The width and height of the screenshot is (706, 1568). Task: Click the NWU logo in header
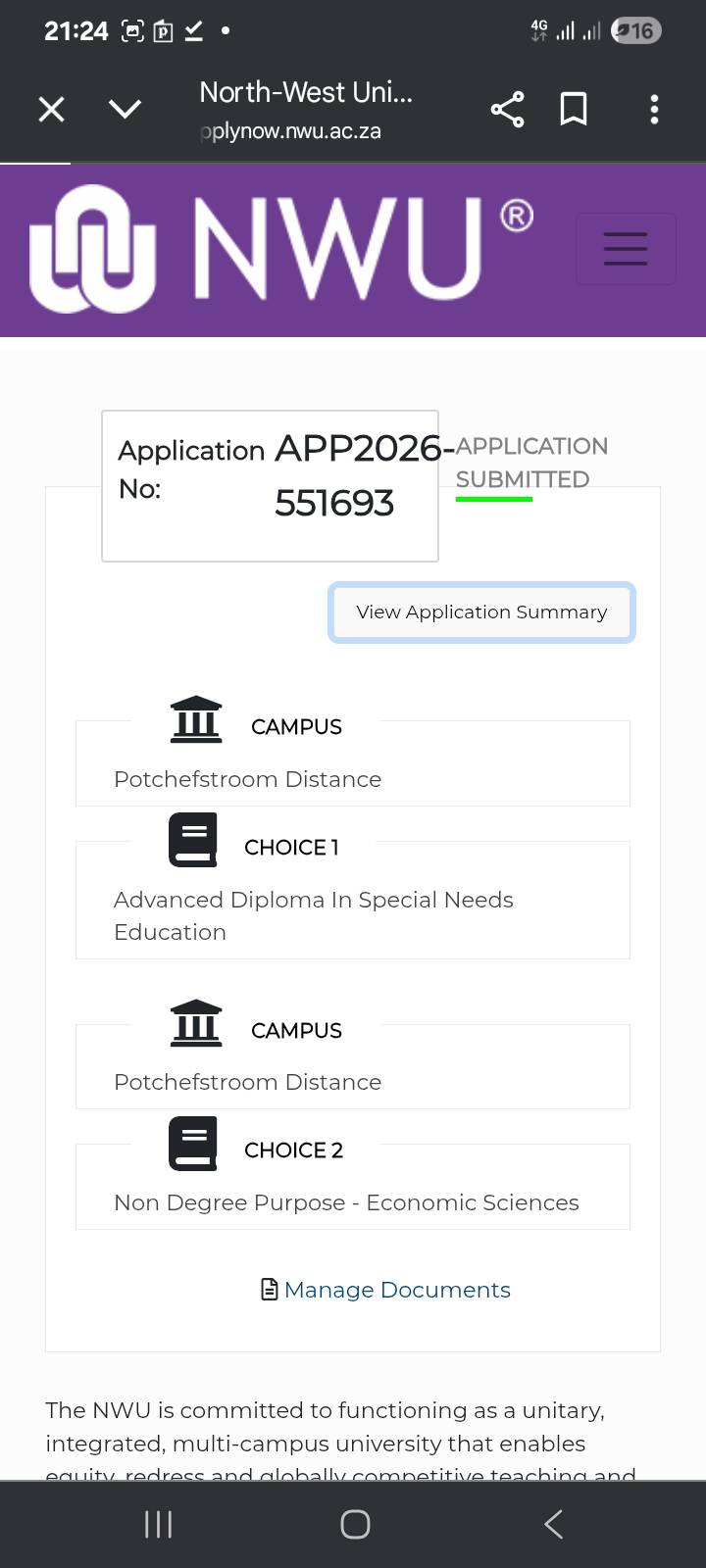pos(282,249)
